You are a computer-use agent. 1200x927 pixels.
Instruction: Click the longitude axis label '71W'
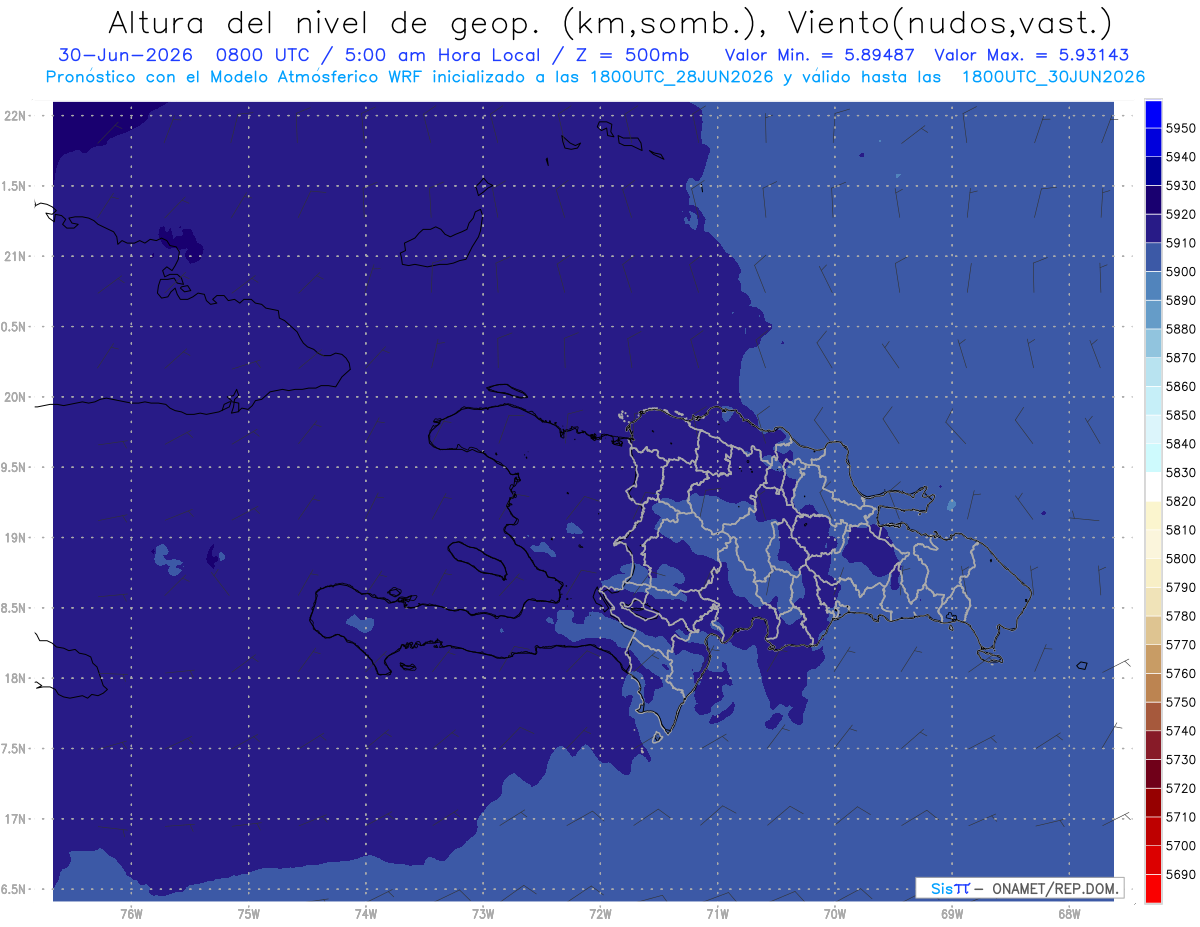717,912
